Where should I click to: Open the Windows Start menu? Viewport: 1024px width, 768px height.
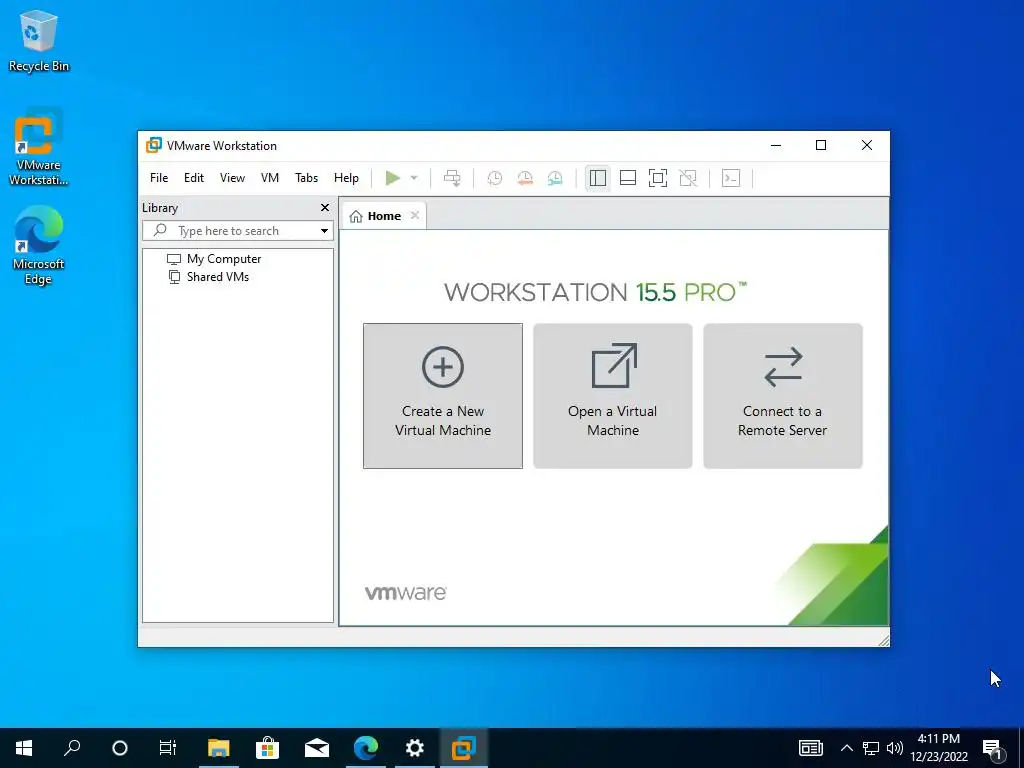point(24,748)
